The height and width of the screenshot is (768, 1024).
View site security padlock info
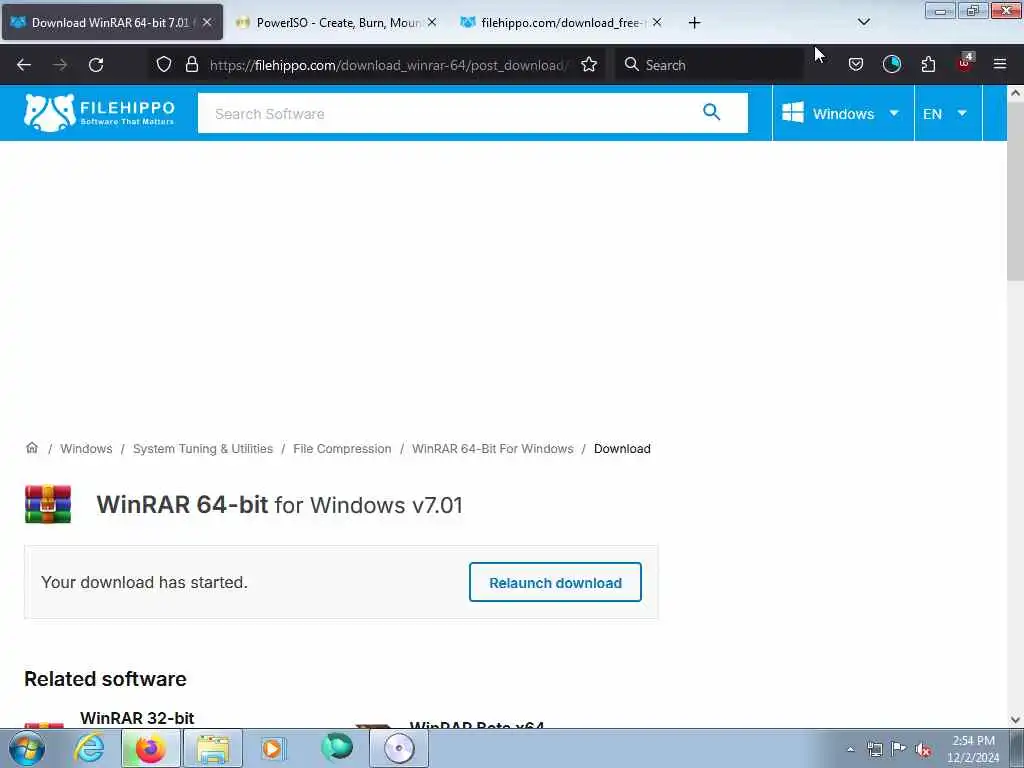191,65
